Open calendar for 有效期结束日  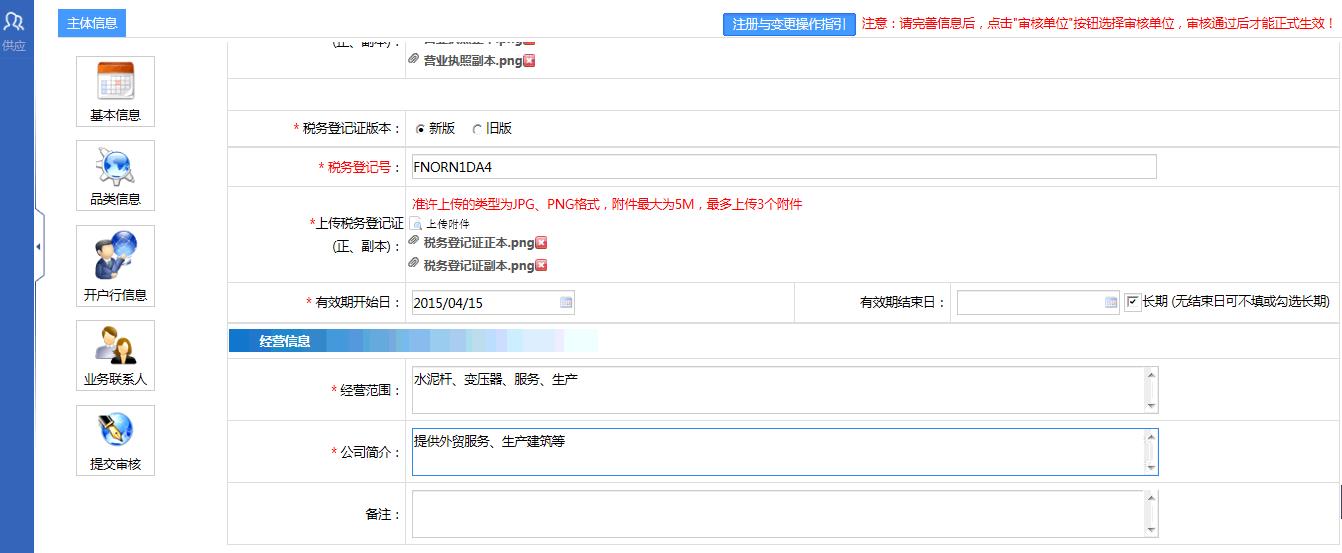click(x=1111, y=302)
